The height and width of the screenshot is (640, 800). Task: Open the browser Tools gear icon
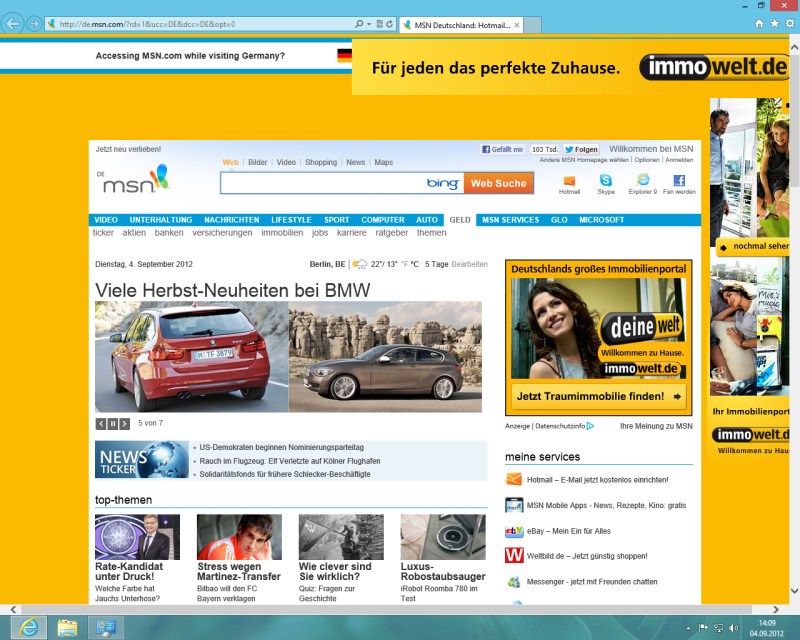[790, 23]
